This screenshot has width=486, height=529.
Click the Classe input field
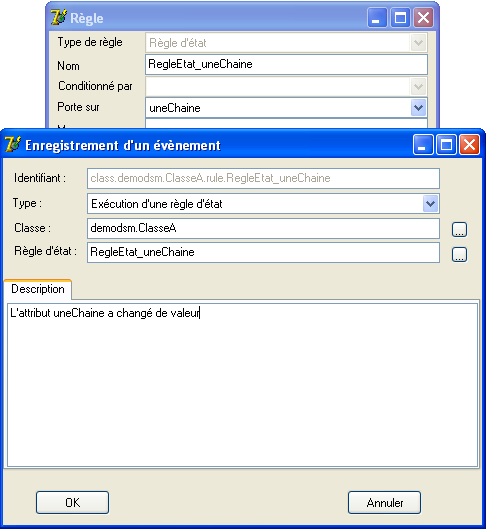(263, 228)
